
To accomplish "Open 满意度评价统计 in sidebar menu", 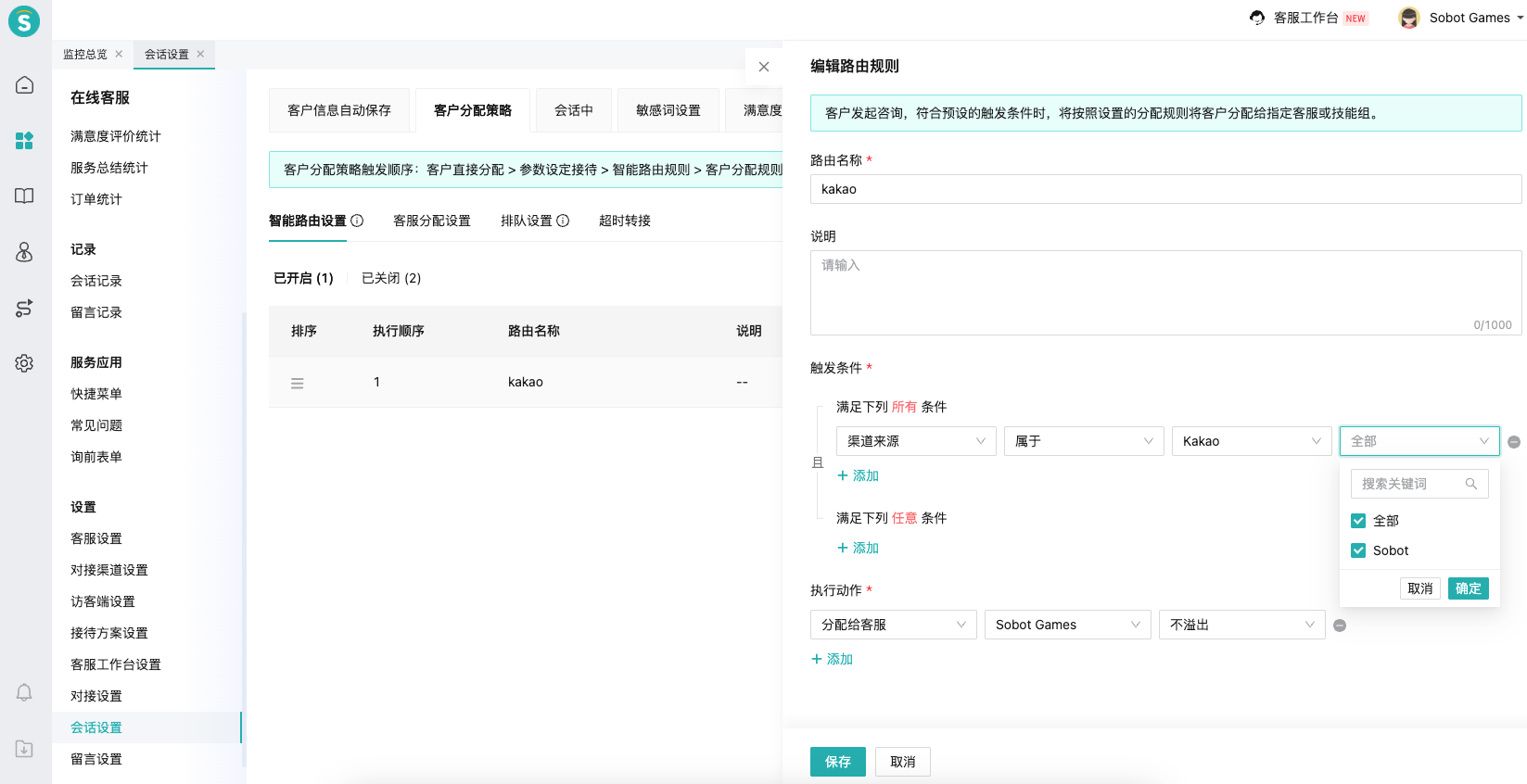I will tap(116, 136).
